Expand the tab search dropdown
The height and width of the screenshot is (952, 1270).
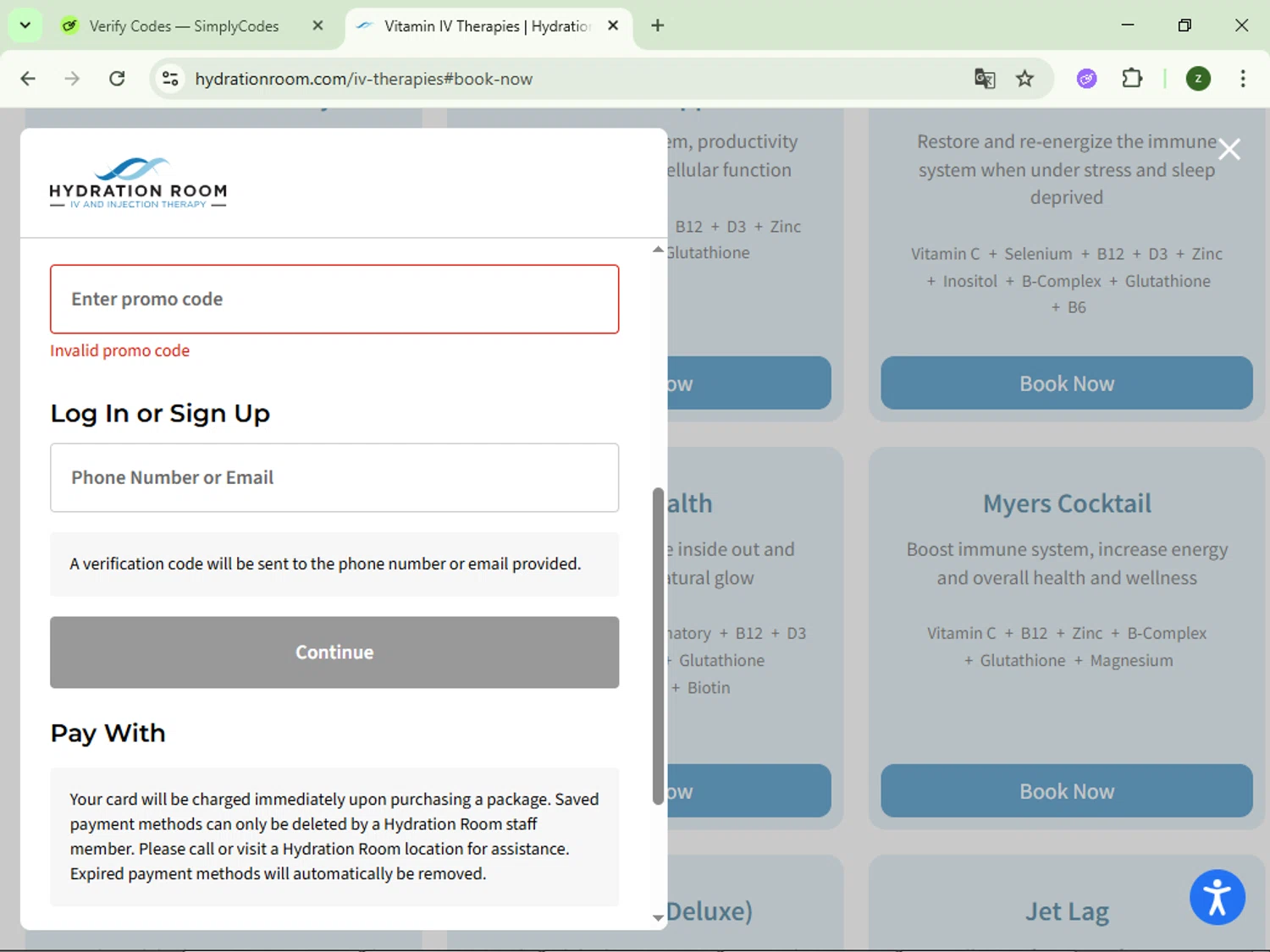pyautogui.click(x=25, y=25)
